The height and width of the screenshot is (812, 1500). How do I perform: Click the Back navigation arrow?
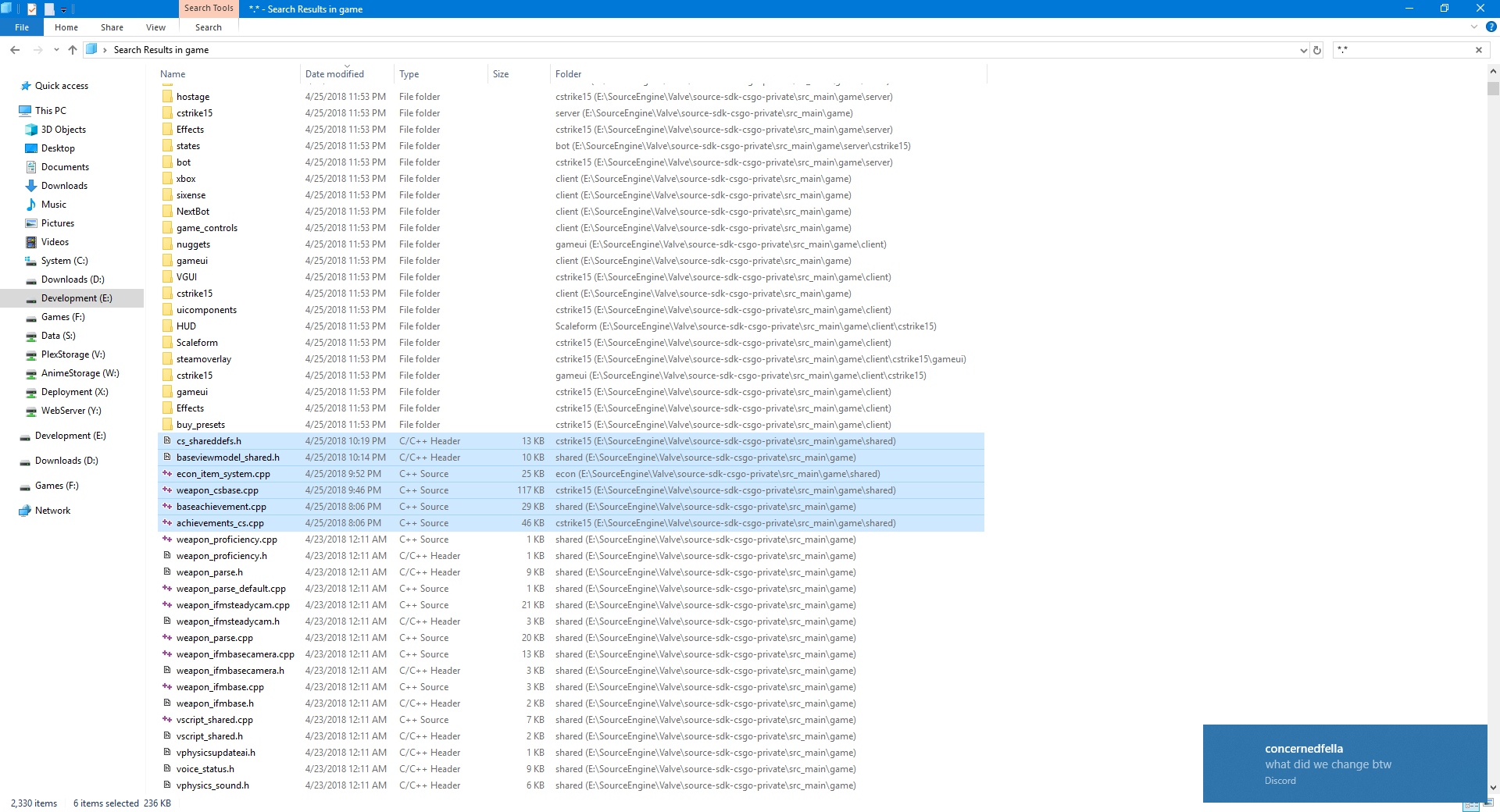click(15, 50)
